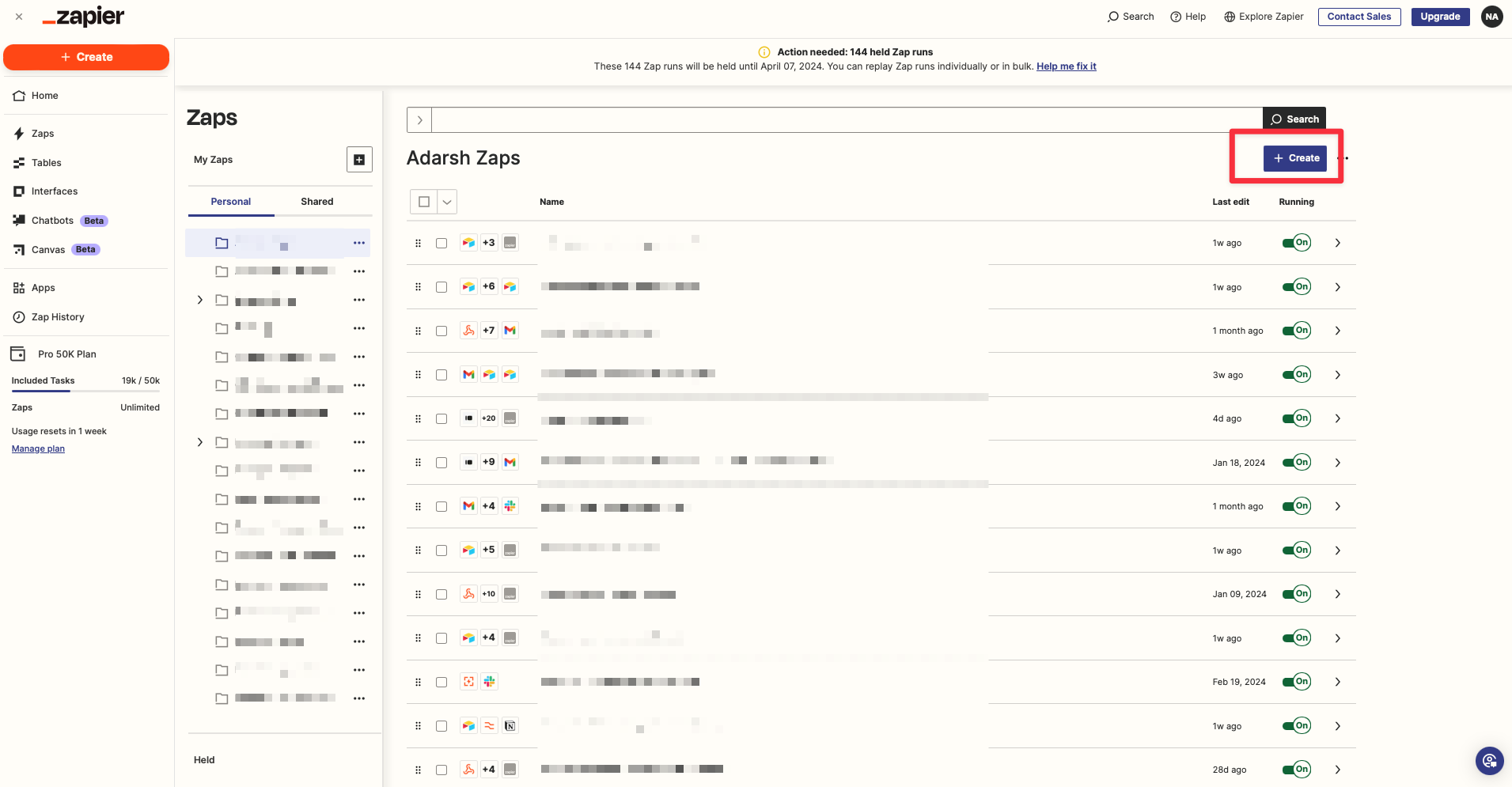This screenshot has width=1512, height=787.
Task: Click the Last edit column header
Action: click(1230, 202)
